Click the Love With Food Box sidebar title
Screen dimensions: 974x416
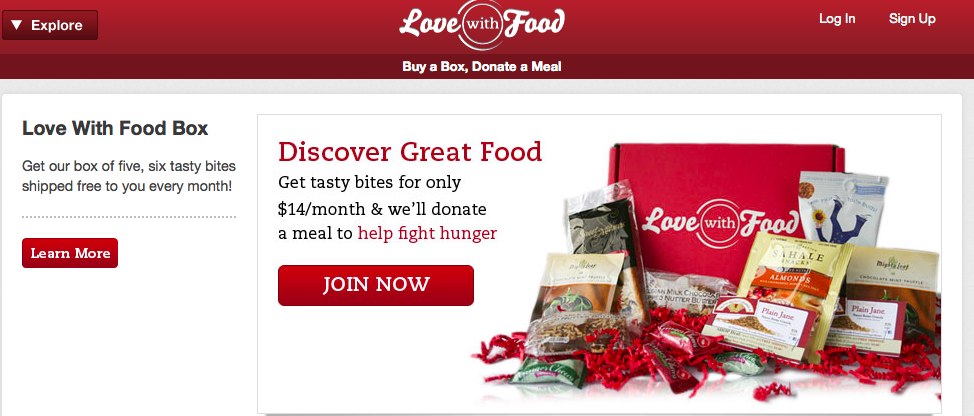(115, 129)
